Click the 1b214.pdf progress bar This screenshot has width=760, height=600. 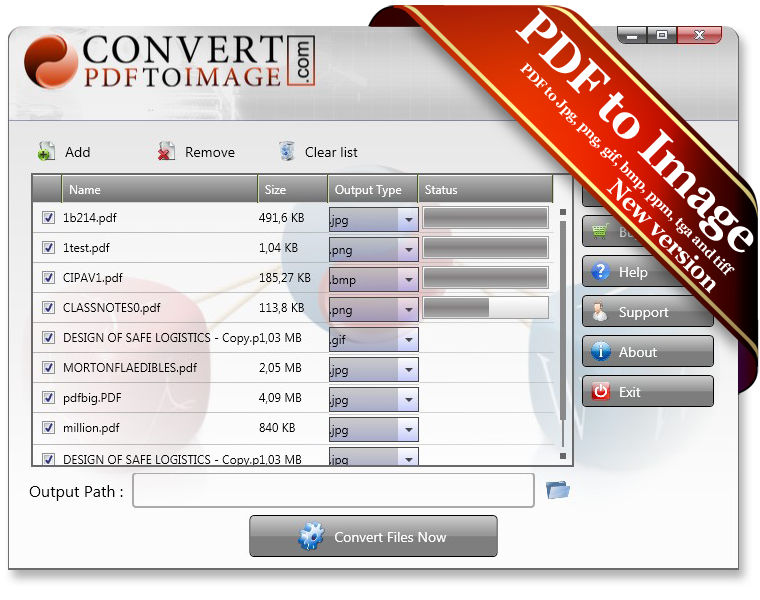point(485,218)
